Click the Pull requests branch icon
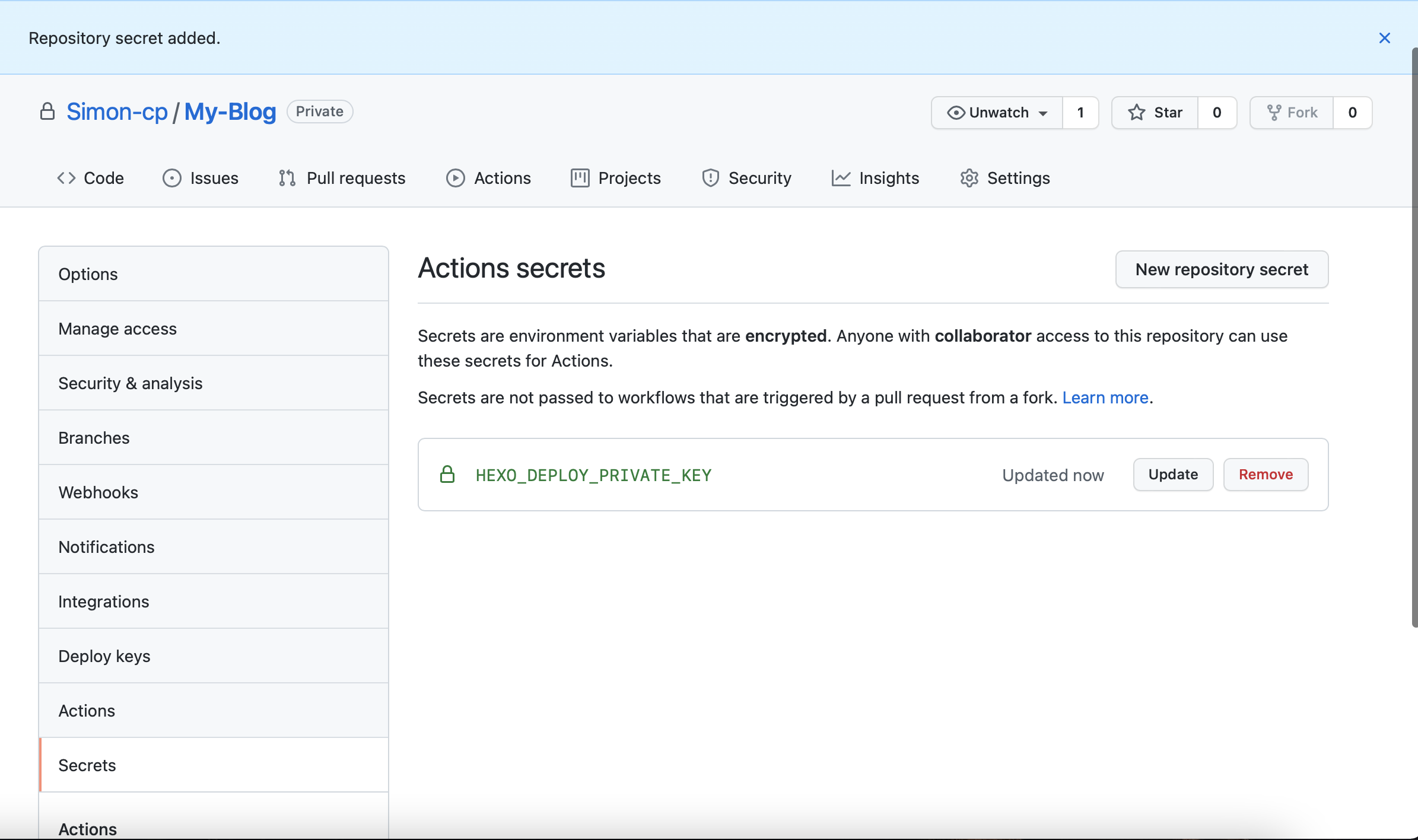1418x840 pixels. coord(287,178)
